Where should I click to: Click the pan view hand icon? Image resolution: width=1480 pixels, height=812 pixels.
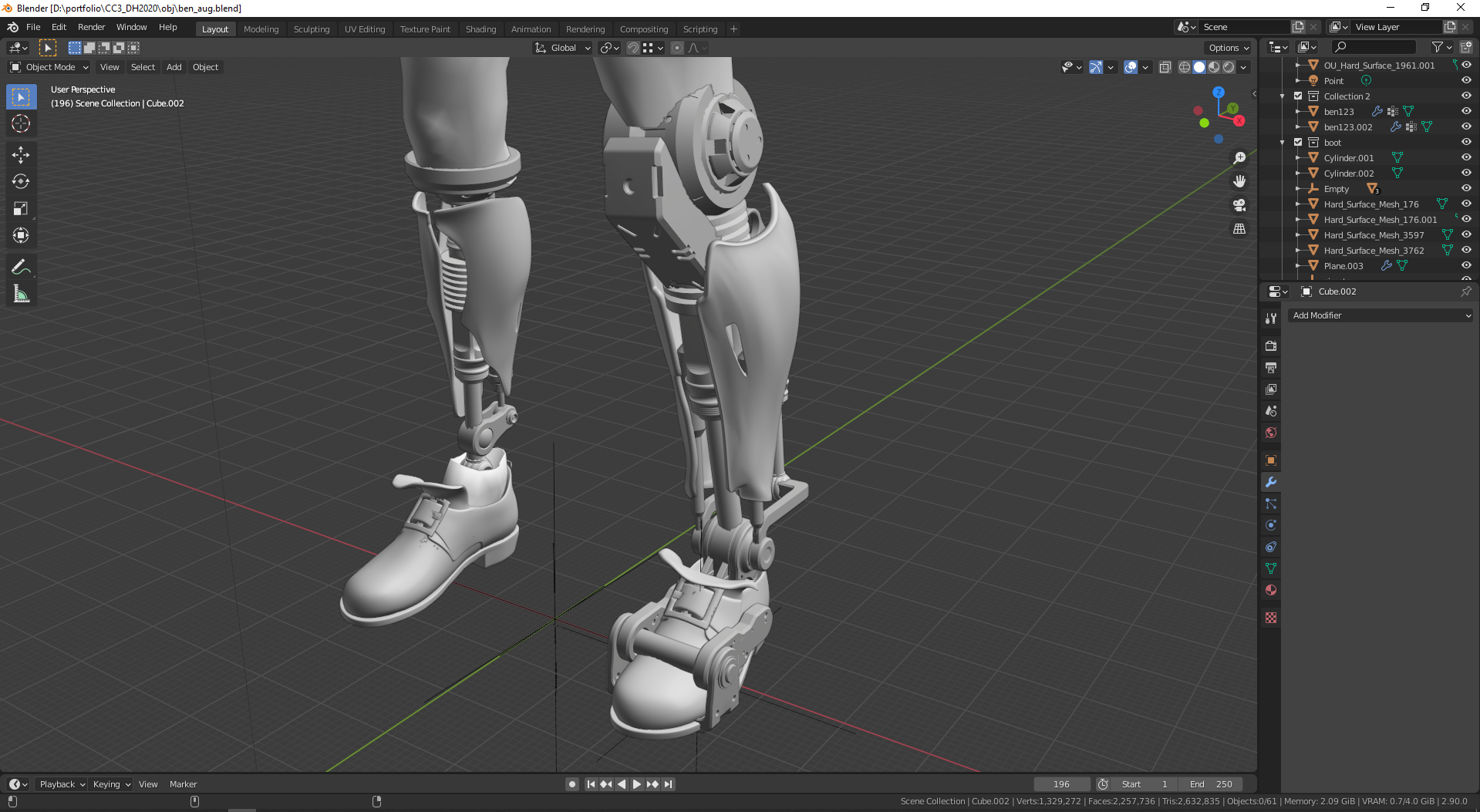1239,181
